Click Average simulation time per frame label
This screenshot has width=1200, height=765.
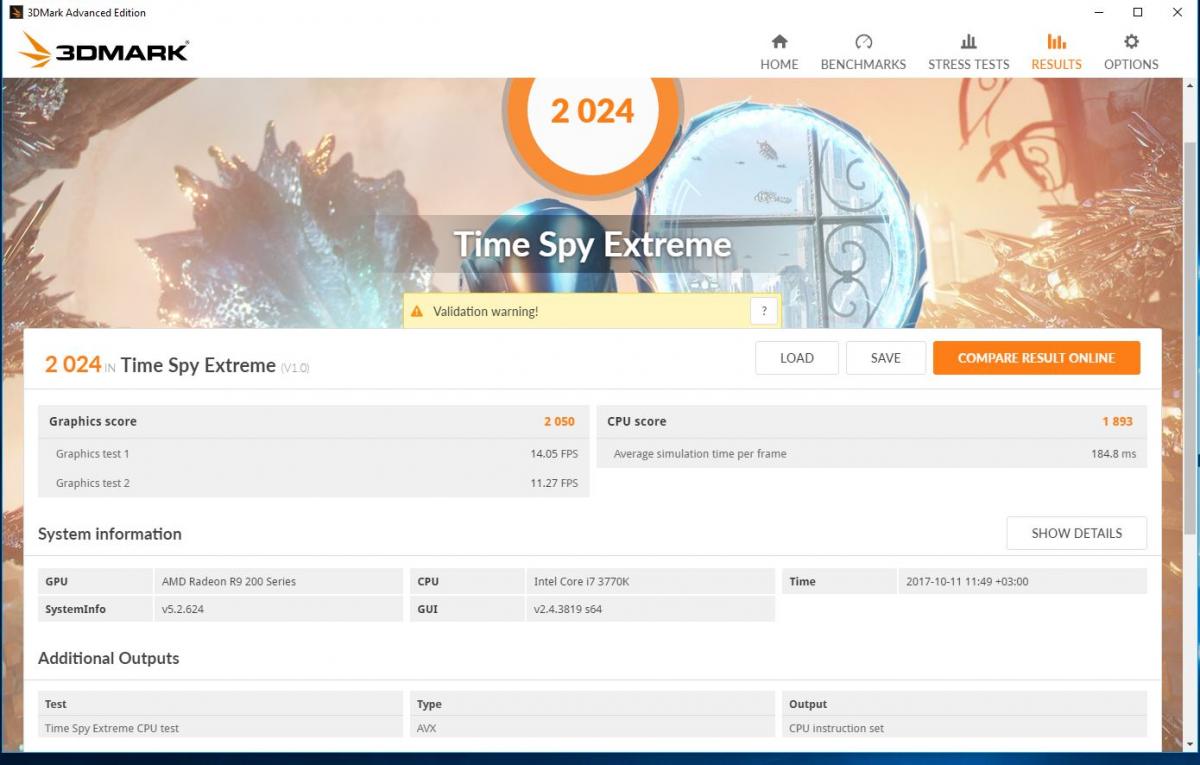pyautogui.click(x=699, y=454)
